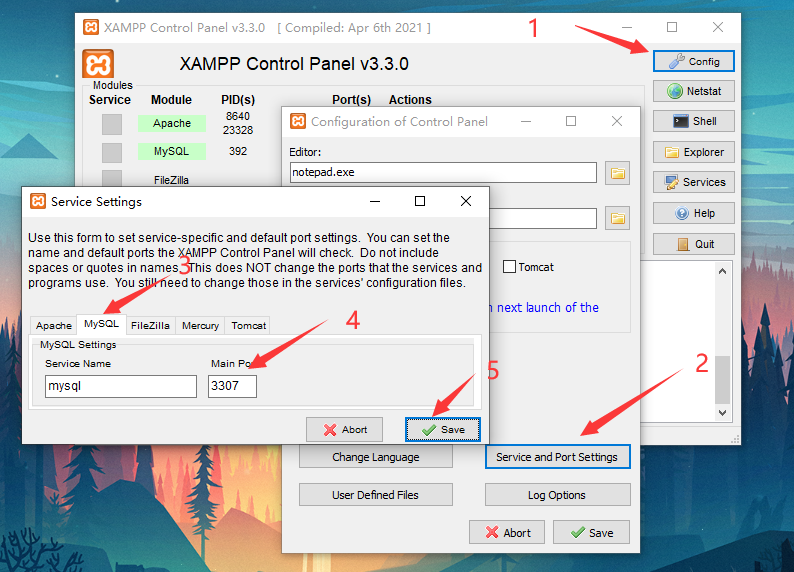Click Apache PID 23328

[x=237, y=130]
